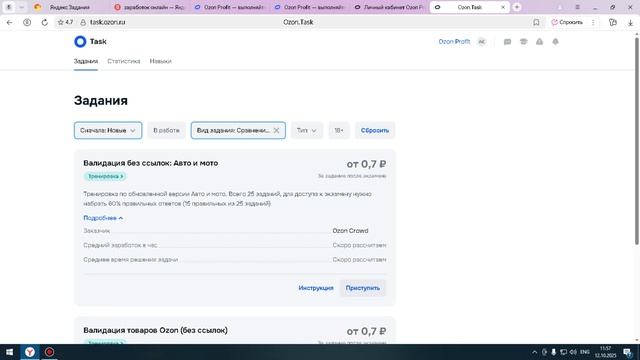
Task: Switch the ENG input language indicator
Action: point(584,352)
